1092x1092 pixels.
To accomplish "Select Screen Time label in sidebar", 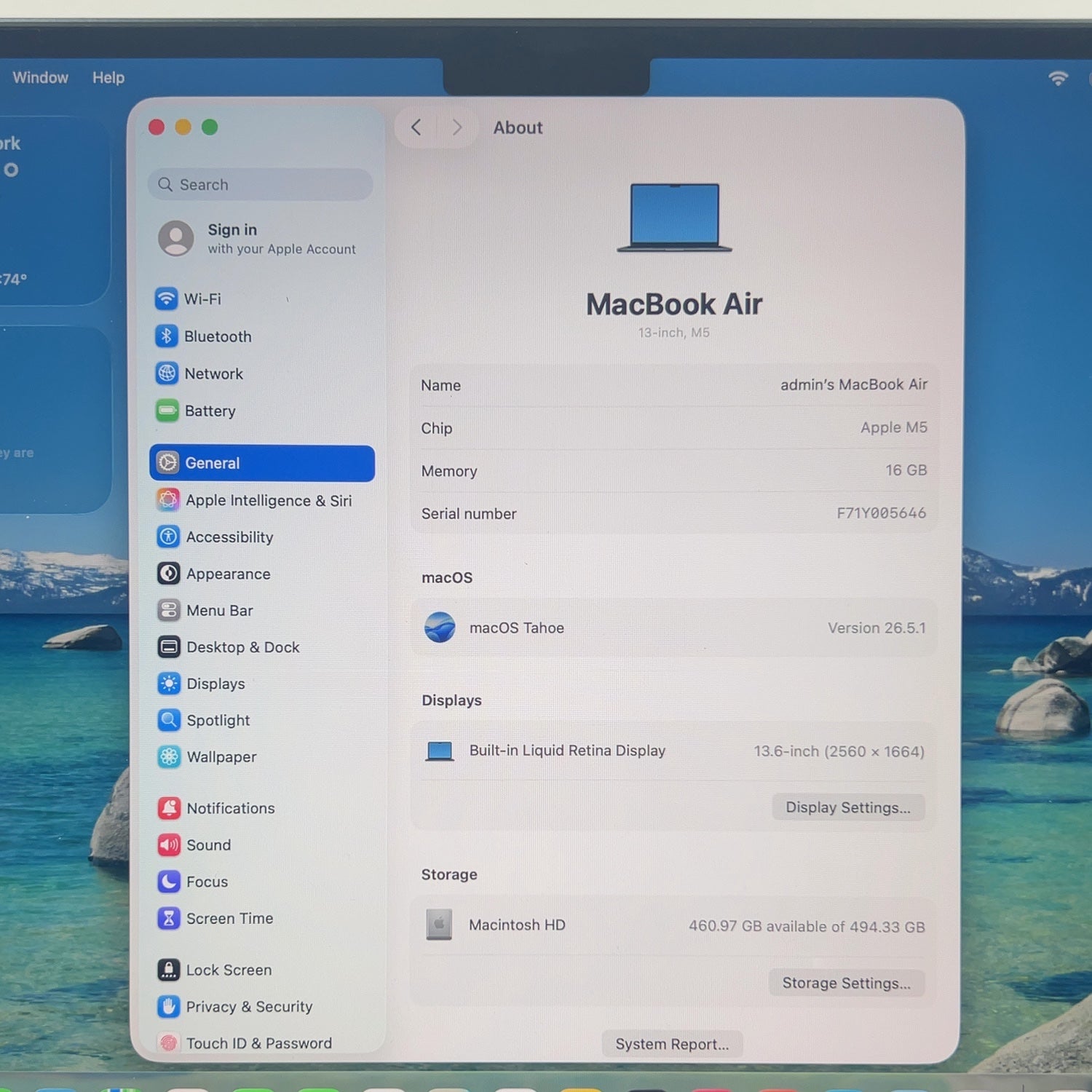I will tap(230, 919).
